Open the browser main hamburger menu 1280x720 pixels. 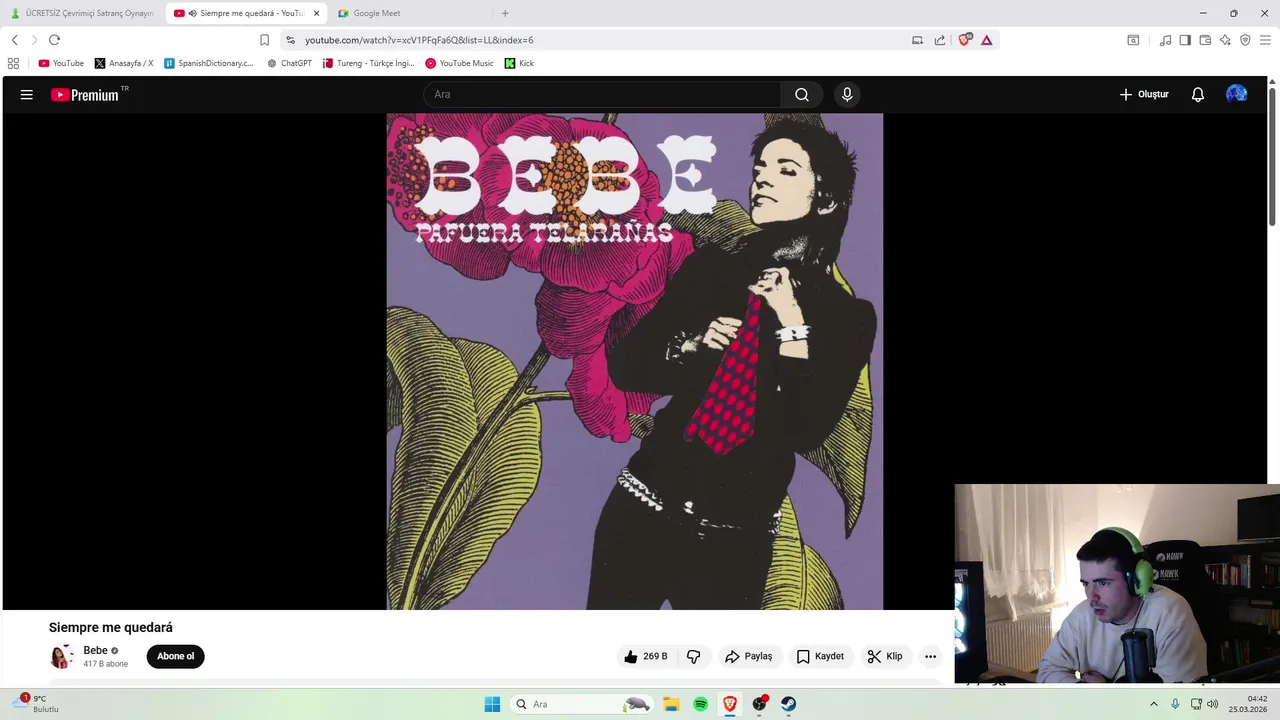[1265, 40]
